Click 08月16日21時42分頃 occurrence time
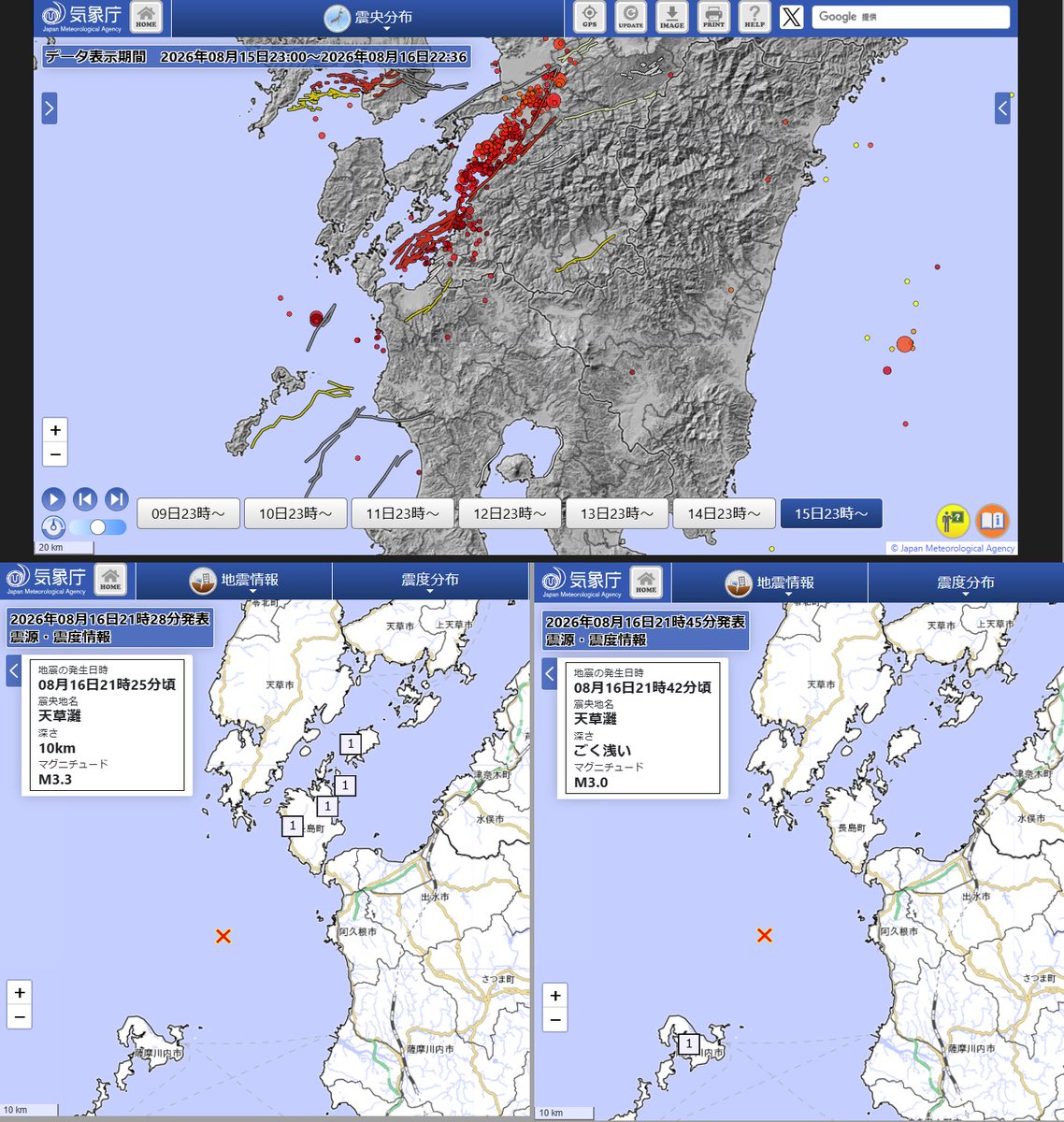Viewport: 1064px width, 1122px height. tap(642, 687)
